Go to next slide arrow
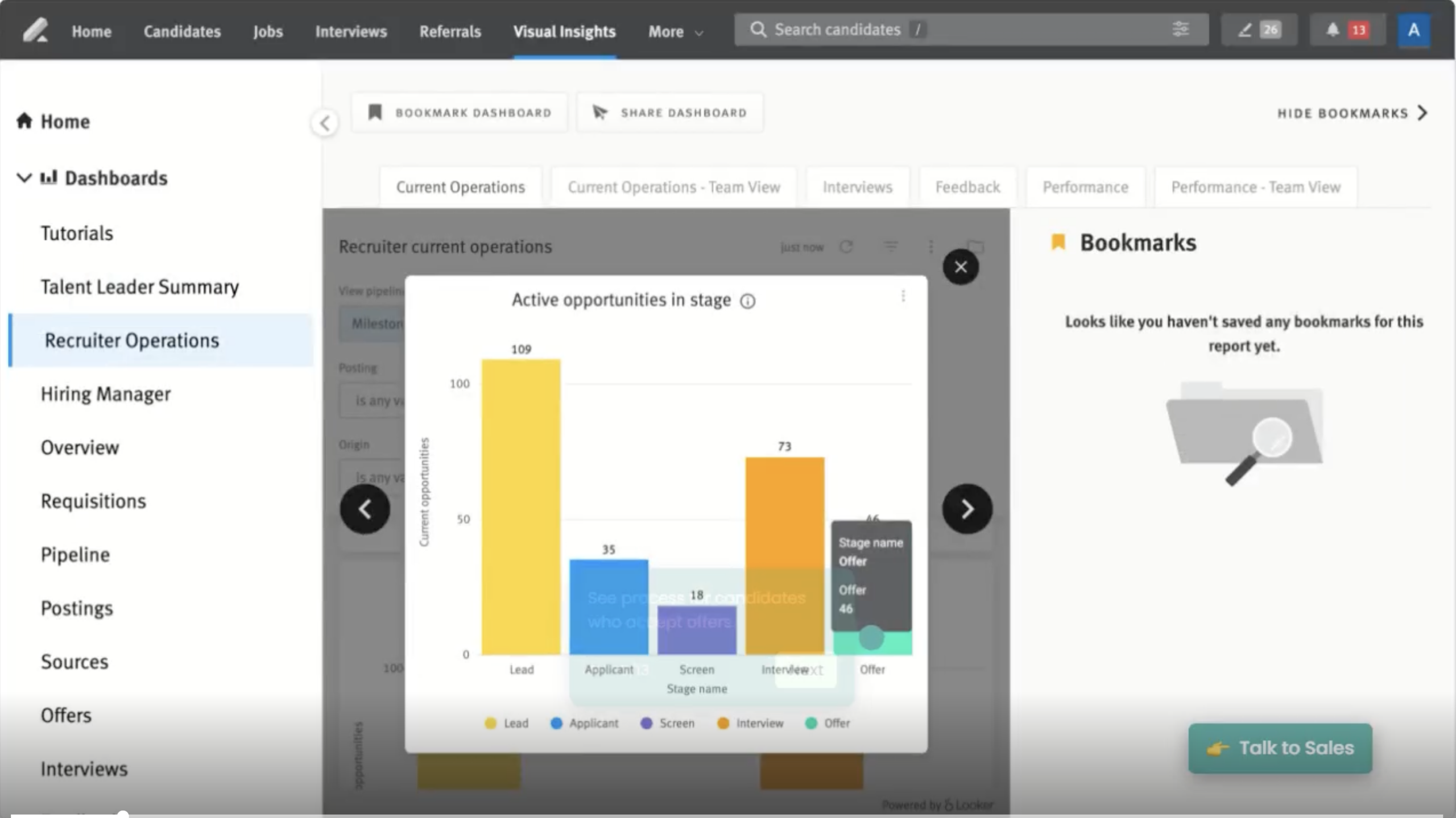1456x818 pixels. pos(966,509)
